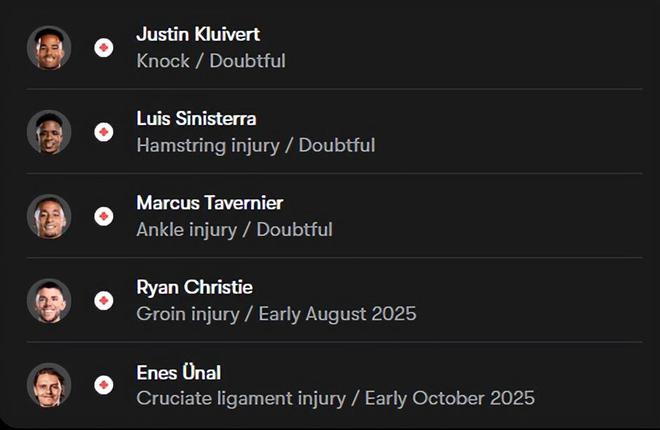Click 'Knock / Doubtful' status text
The image size is (660, 430).
point(211,61)
